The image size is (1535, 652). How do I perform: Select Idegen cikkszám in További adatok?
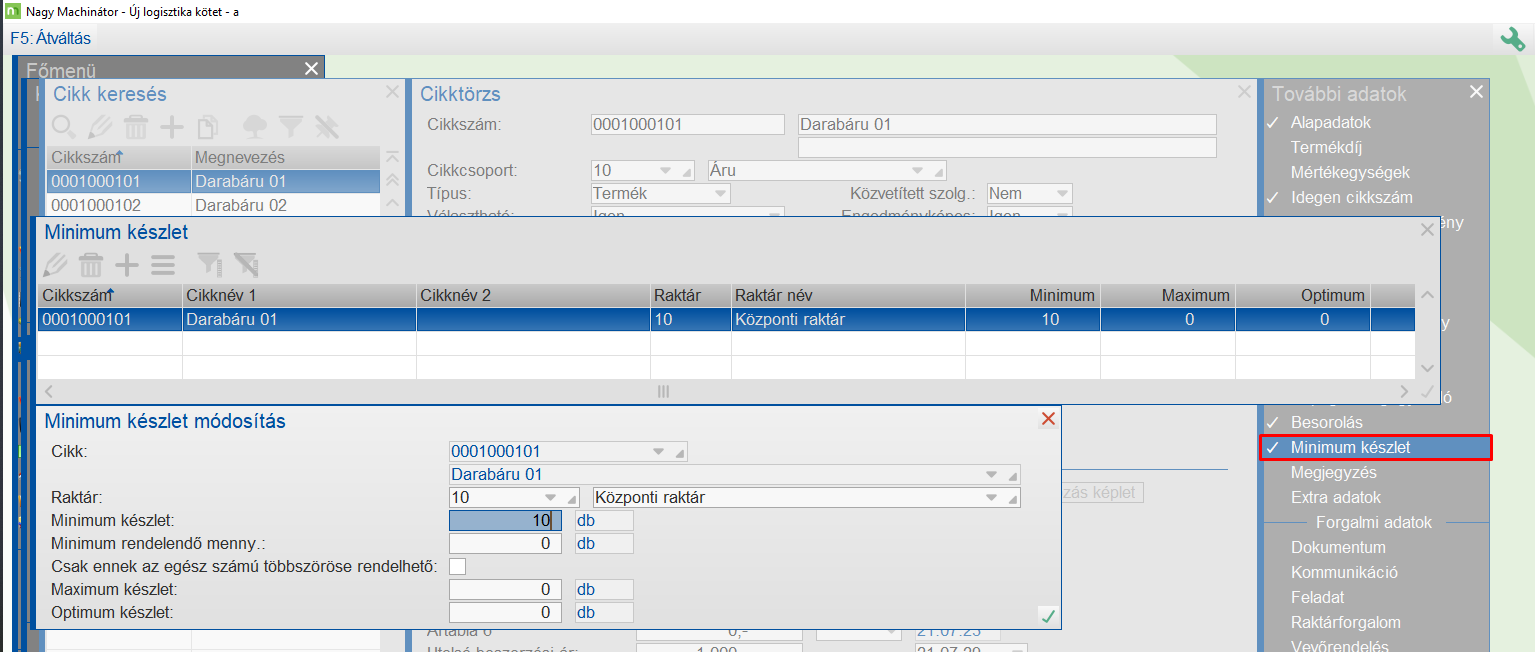click(x=1351, y=198)
